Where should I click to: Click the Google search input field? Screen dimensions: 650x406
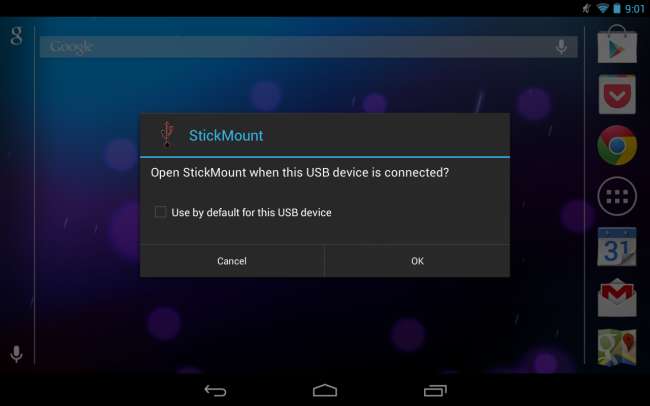tap(308, 47)
